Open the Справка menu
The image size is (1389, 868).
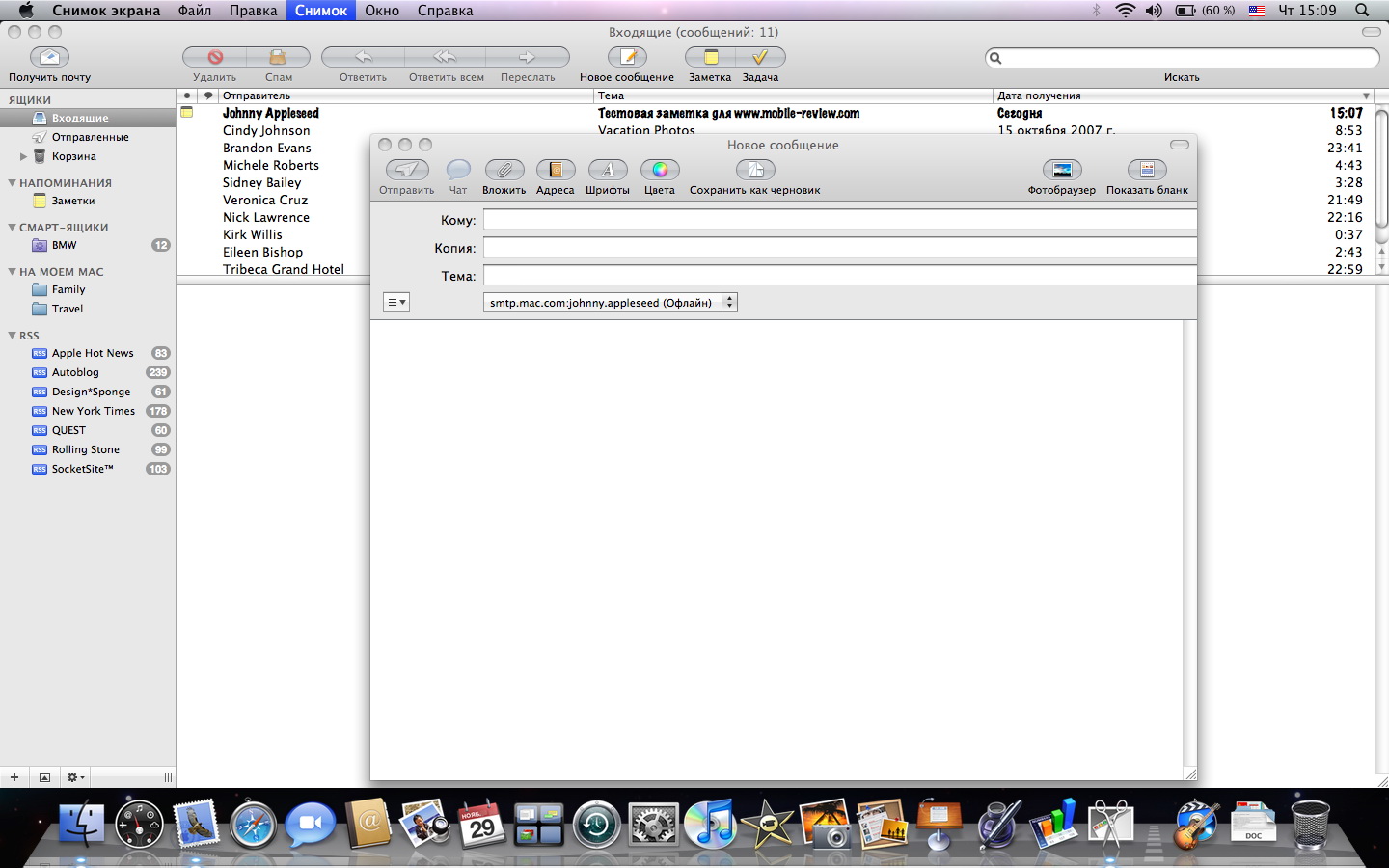point(445,10)
